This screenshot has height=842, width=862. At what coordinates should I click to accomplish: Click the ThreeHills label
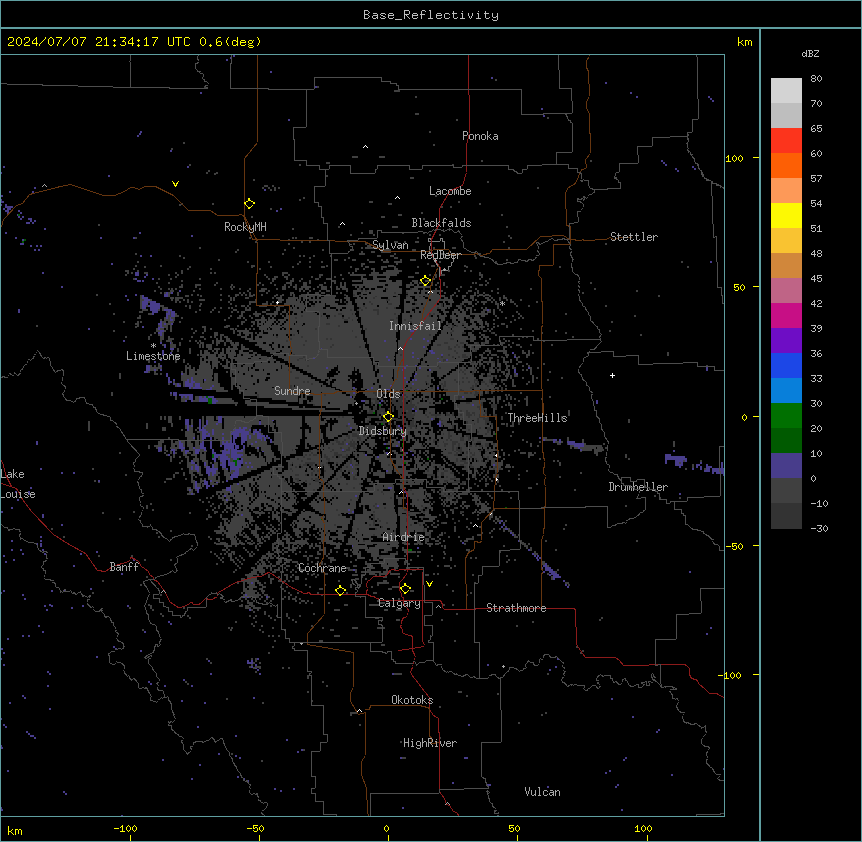pos(537,418)
